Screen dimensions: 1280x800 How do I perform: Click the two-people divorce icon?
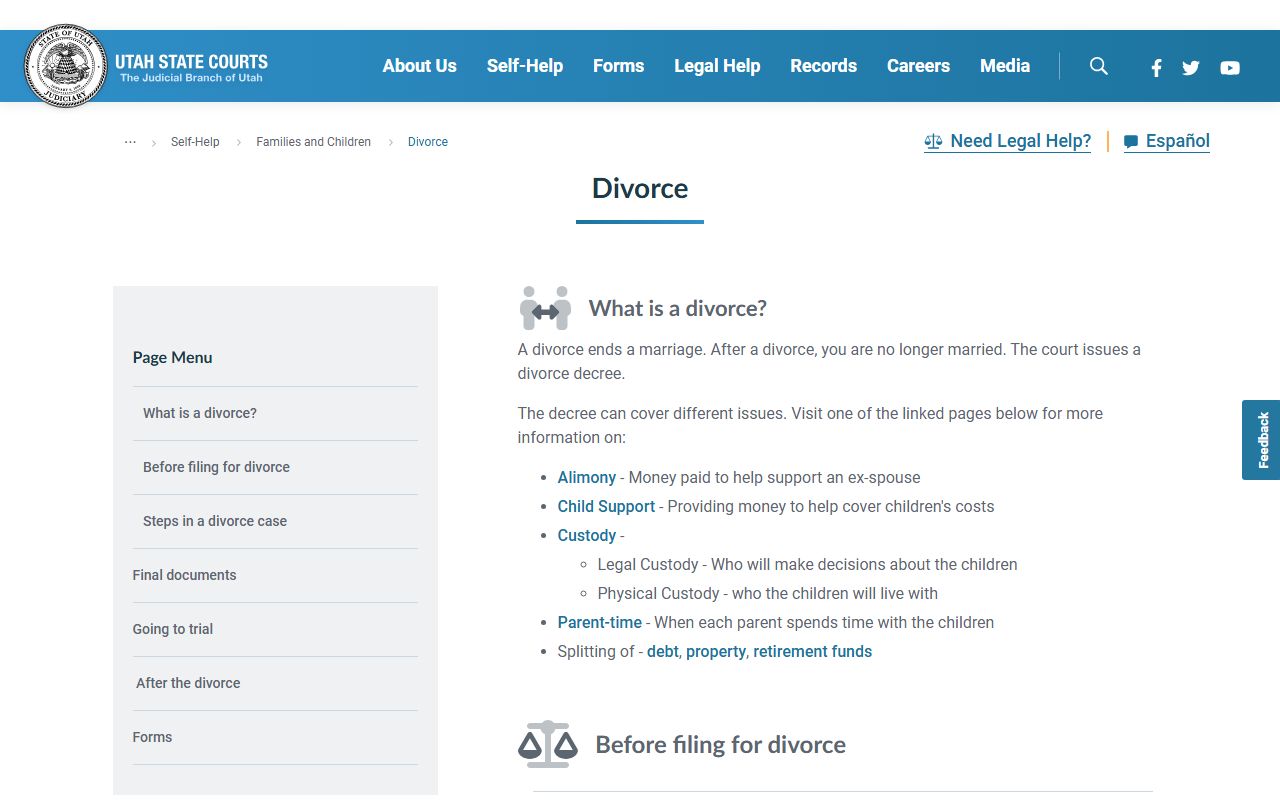545,308
